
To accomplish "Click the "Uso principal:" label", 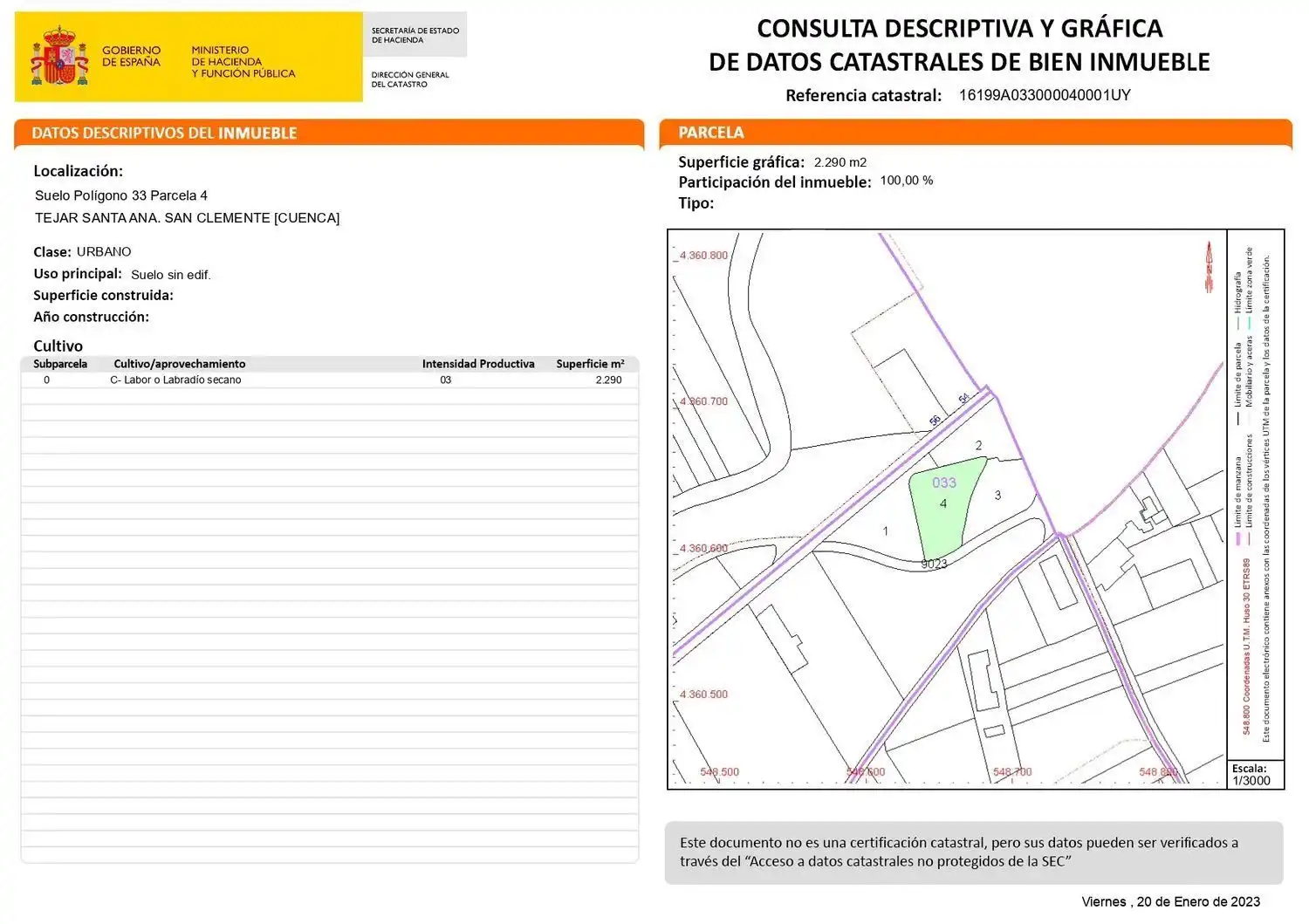I will 78,274.
